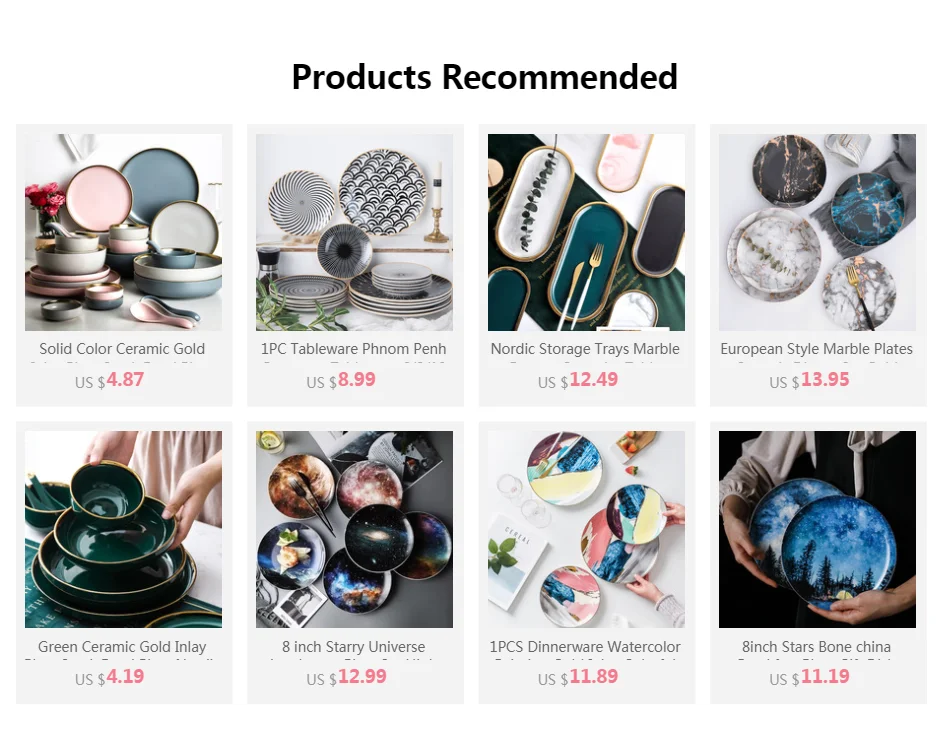Select the US $12.99 price label
This screenshot has width=943, height=734.
tap(346, 677)
